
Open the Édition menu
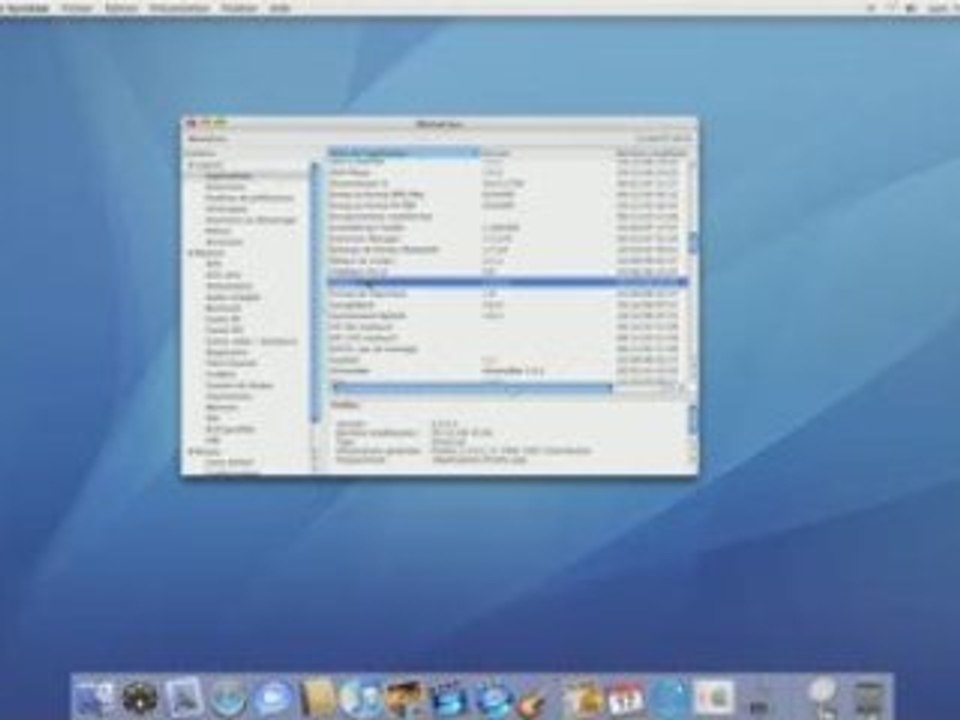click(x=121, y=7)
